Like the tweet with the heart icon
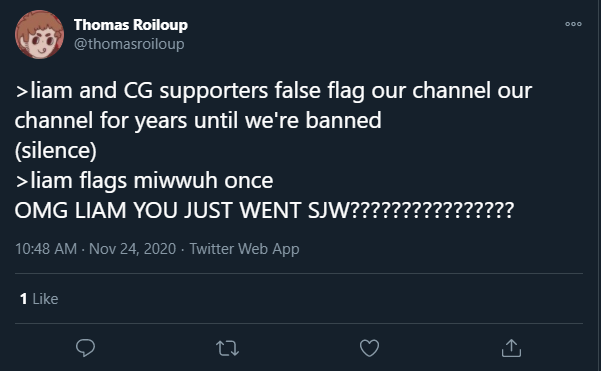601x371 pixels. [x=369, y=348]
